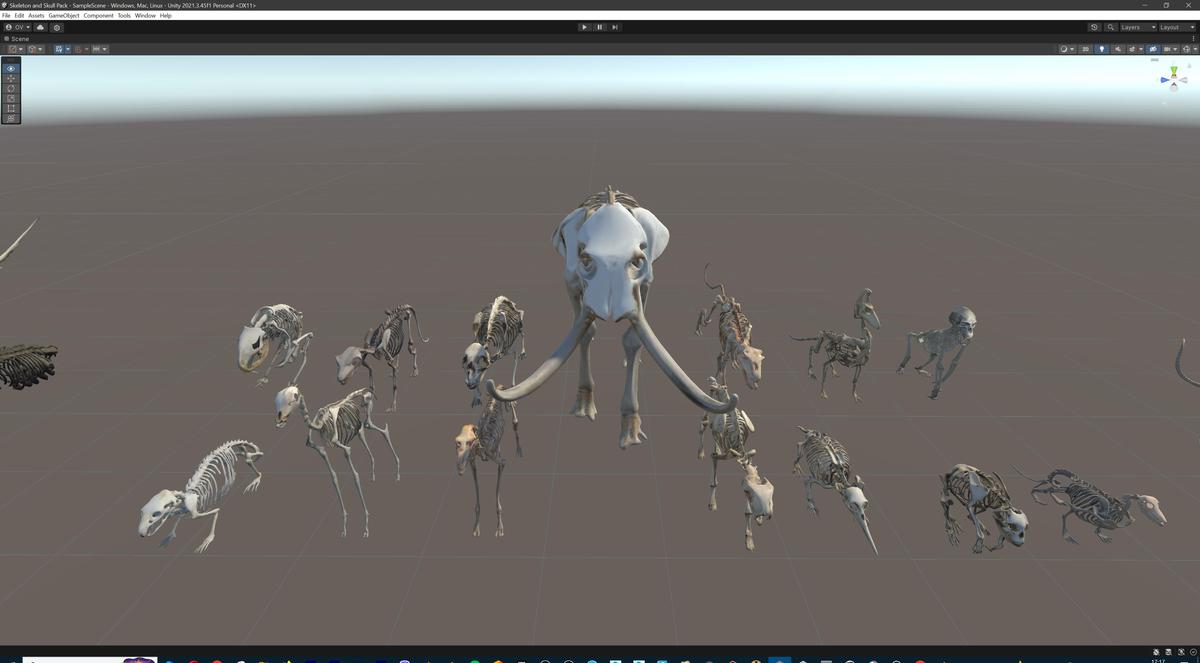Select the Rotate tool

click(x=10, y=88)
